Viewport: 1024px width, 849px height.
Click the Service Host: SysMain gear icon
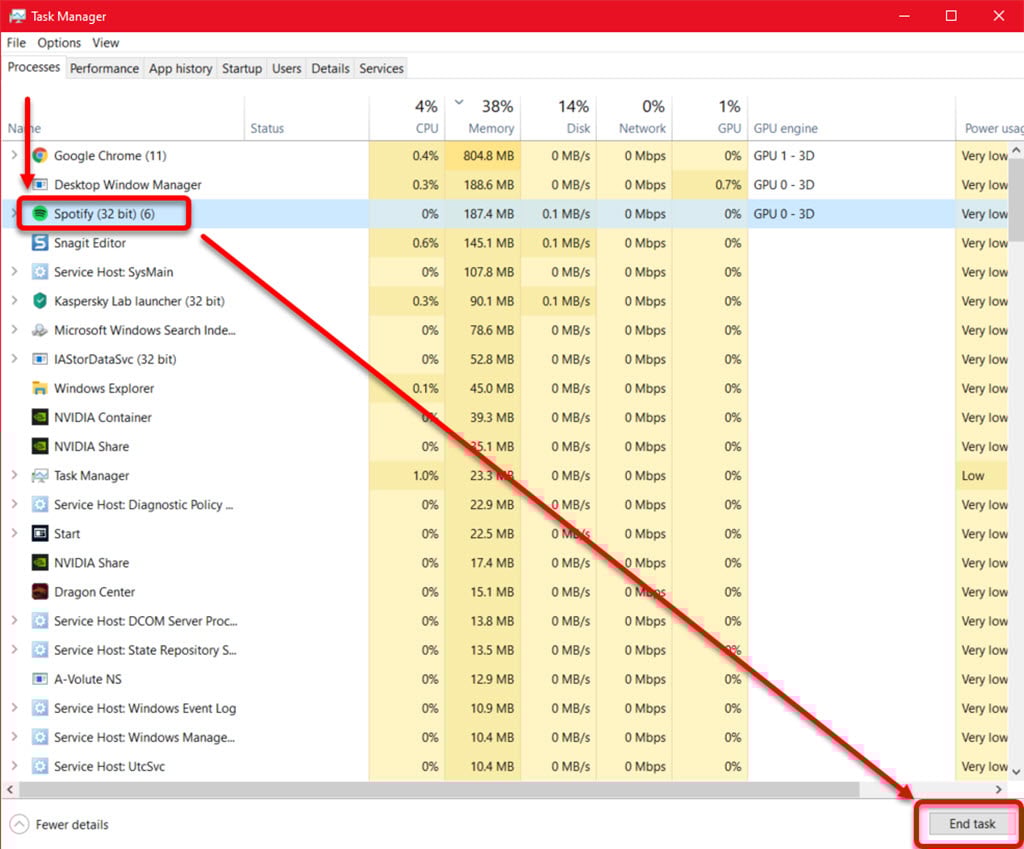(40, 272)
